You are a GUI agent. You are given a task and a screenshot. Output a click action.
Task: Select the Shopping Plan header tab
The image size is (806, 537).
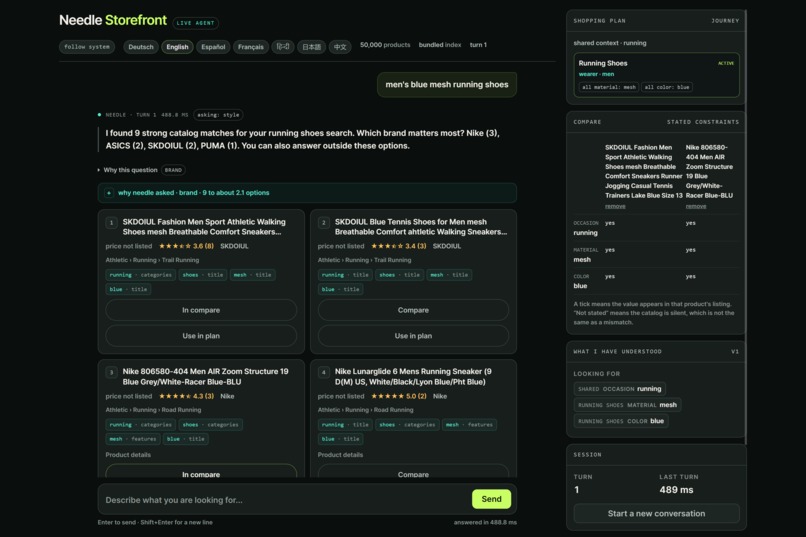coord(599,21)
